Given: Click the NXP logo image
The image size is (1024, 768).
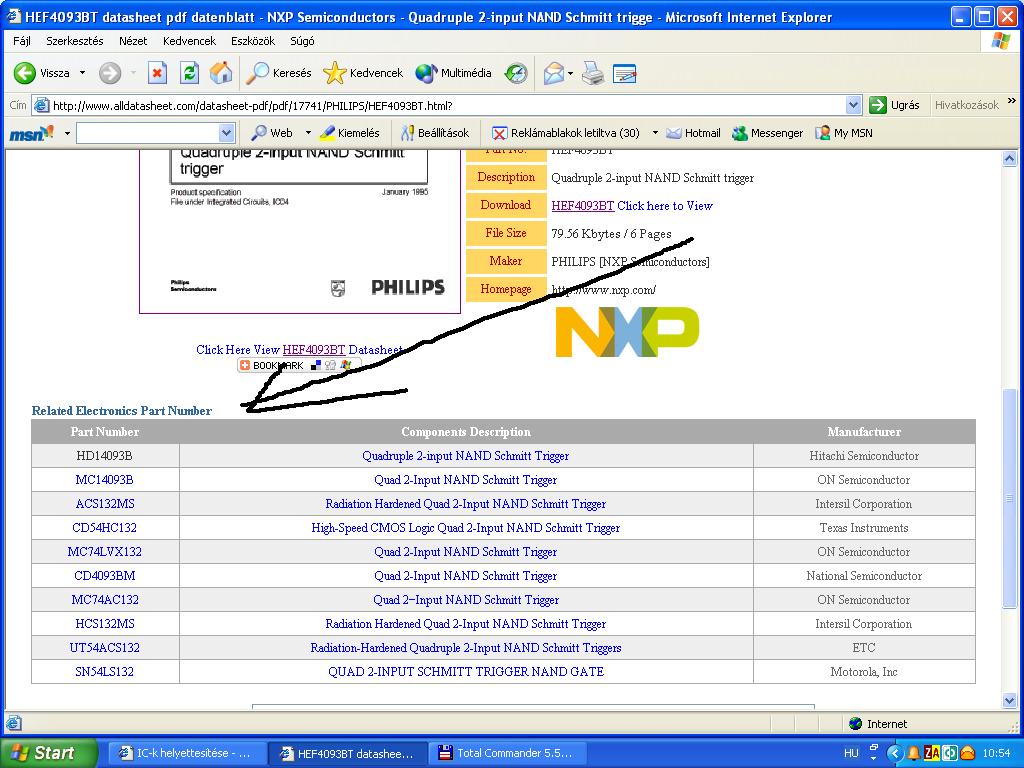Looking at the screenshot, I should [x=627, y=332].
